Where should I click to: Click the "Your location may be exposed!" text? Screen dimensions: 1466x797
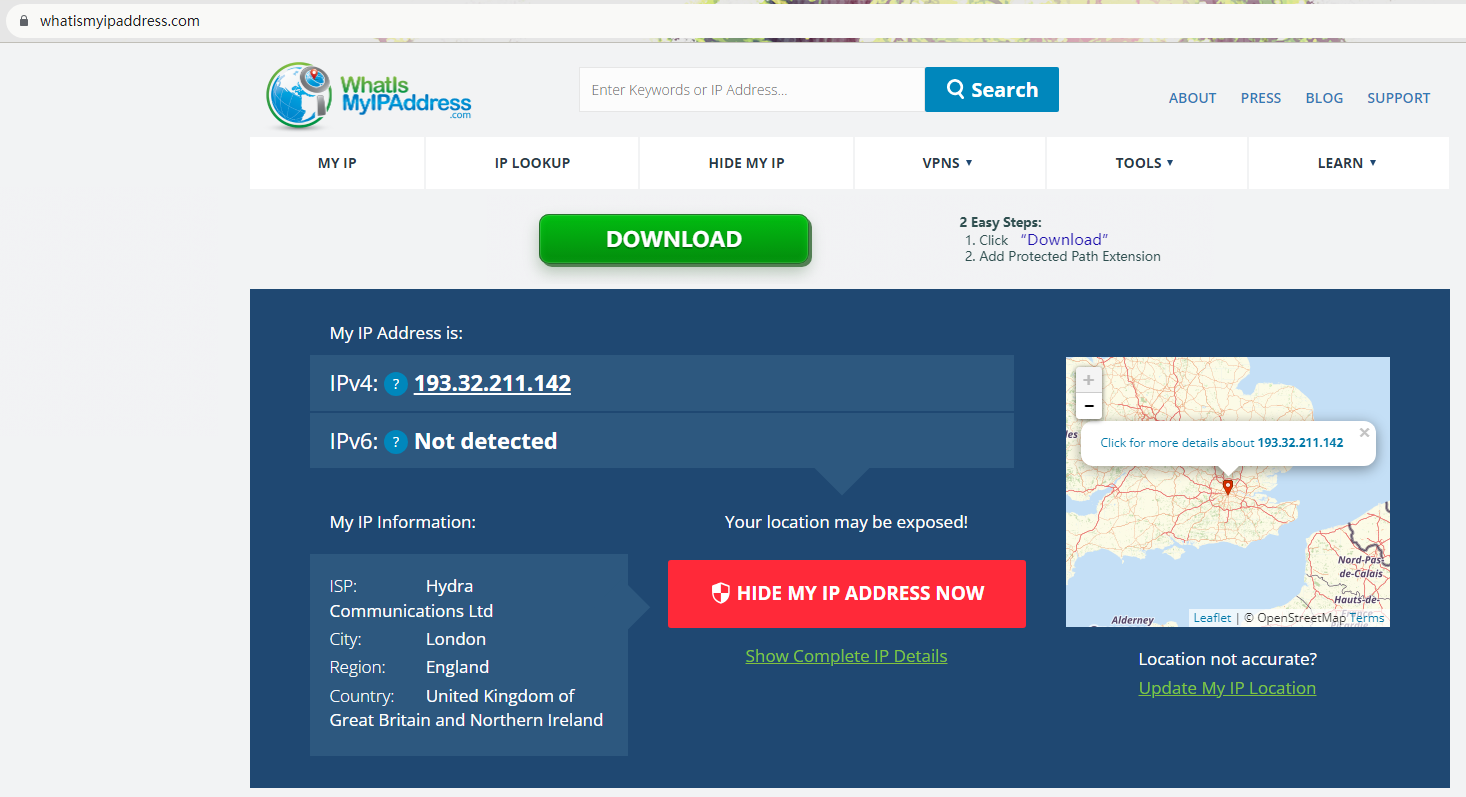coord(846,522)
